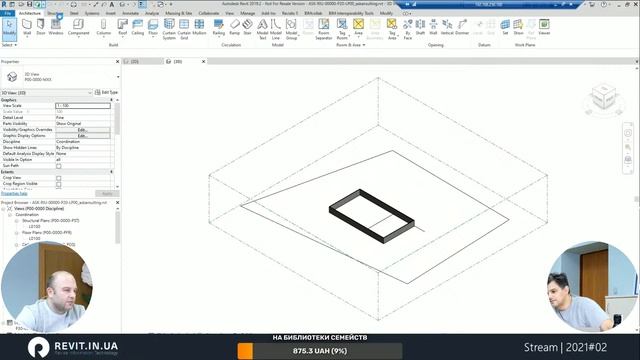Expand the Room & Area panel dropdown
Image resolution: width=640 pixels, height=360 pixels.
pyautogui.click(x=351, y=45)
